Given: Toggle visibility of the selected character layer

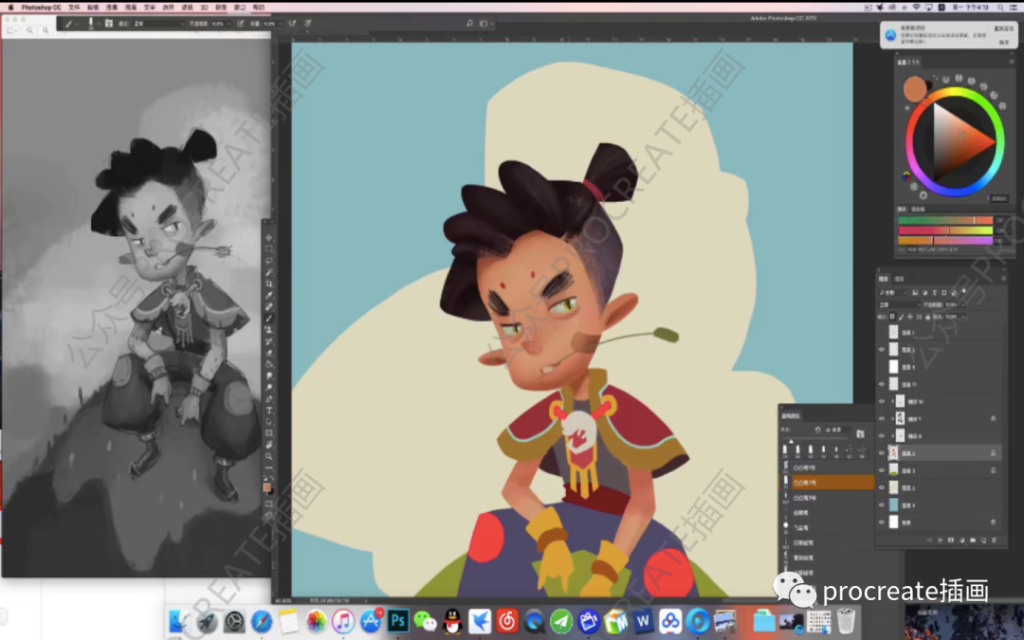Looking at the screenshot, I should 881,453.
